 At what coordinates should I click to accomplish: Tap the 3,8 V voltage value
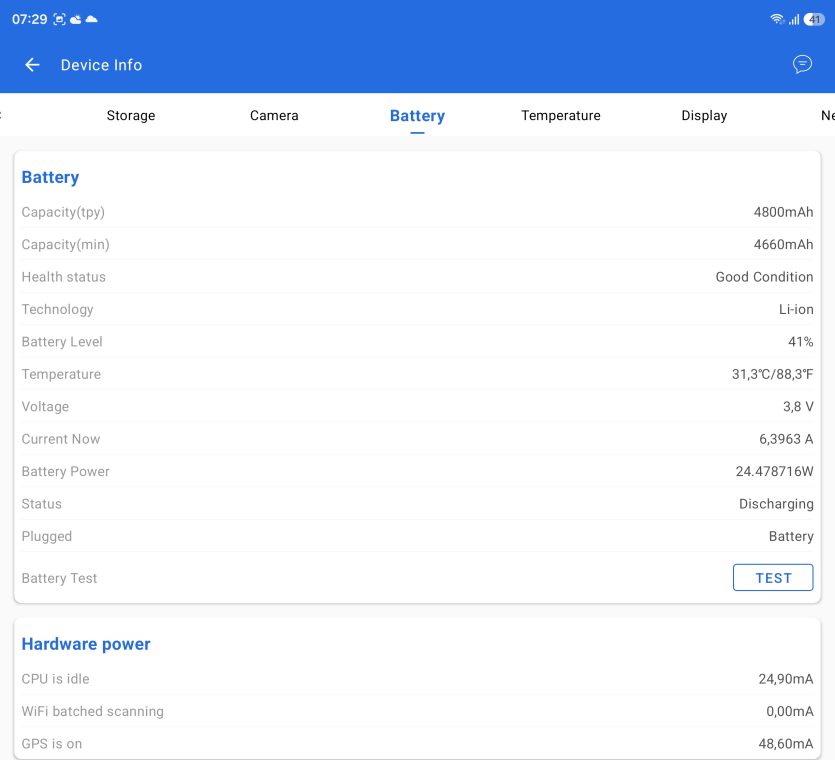[798, 407]
